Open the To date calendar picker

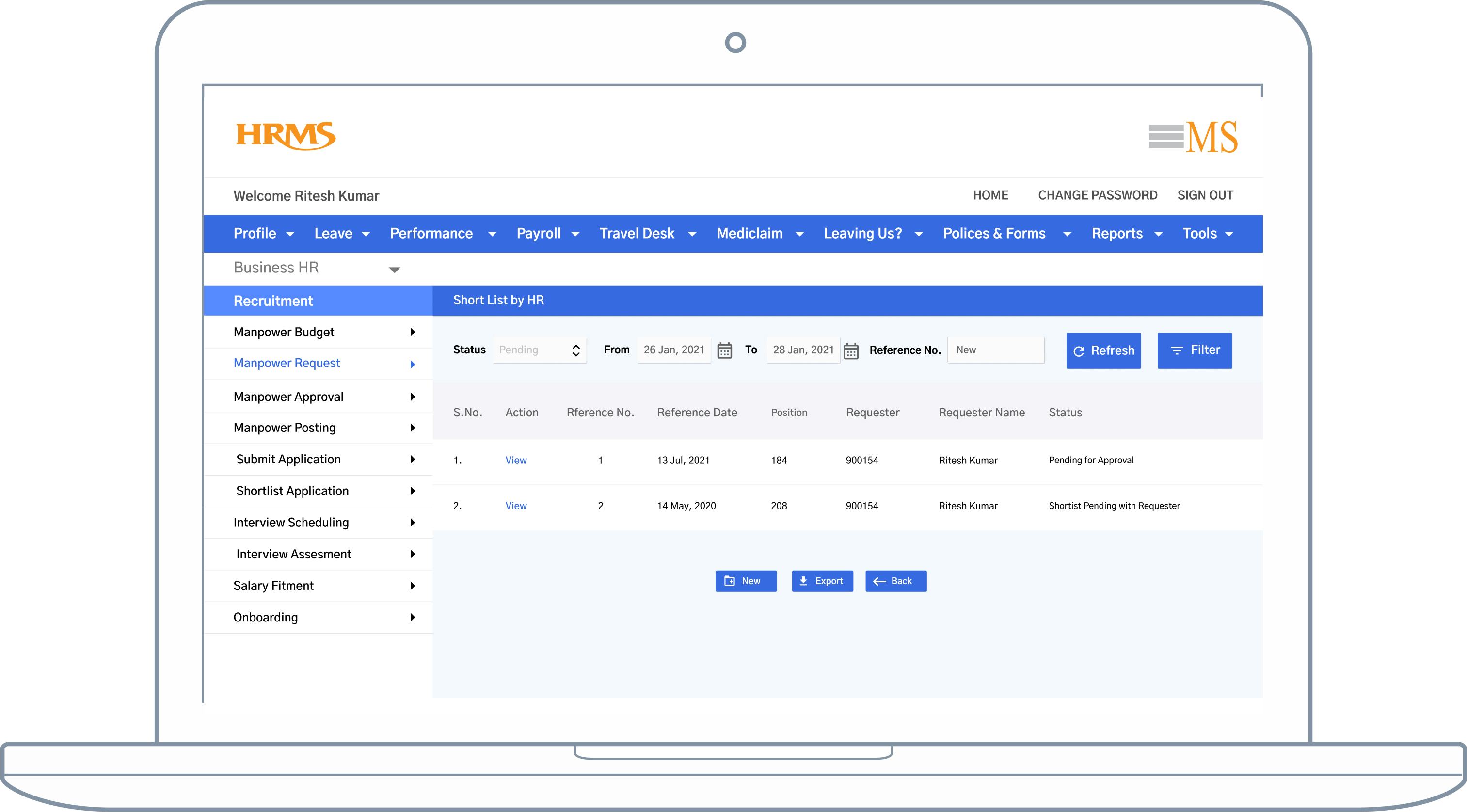click(x=851, y=350)
